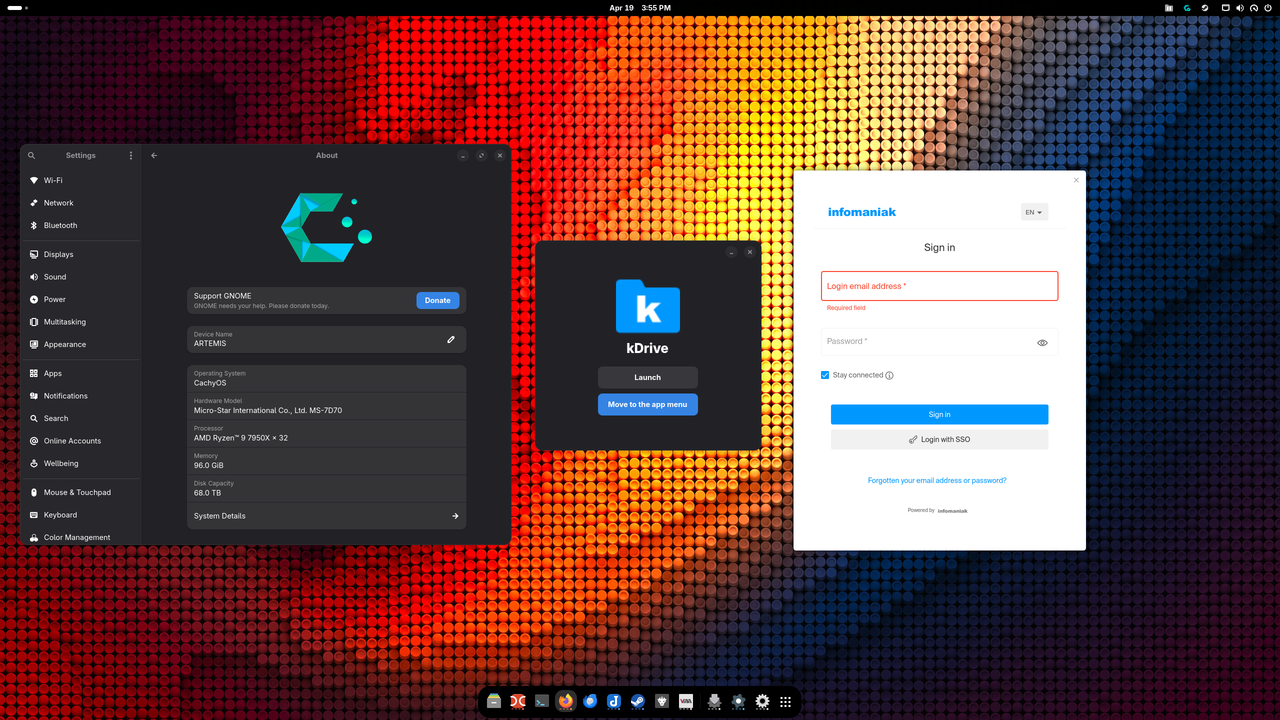This screenshot has height=720, width=1280.
Task: Open search in the Settings sidebar
Action: pyautogui.click(x=32, y=156)
